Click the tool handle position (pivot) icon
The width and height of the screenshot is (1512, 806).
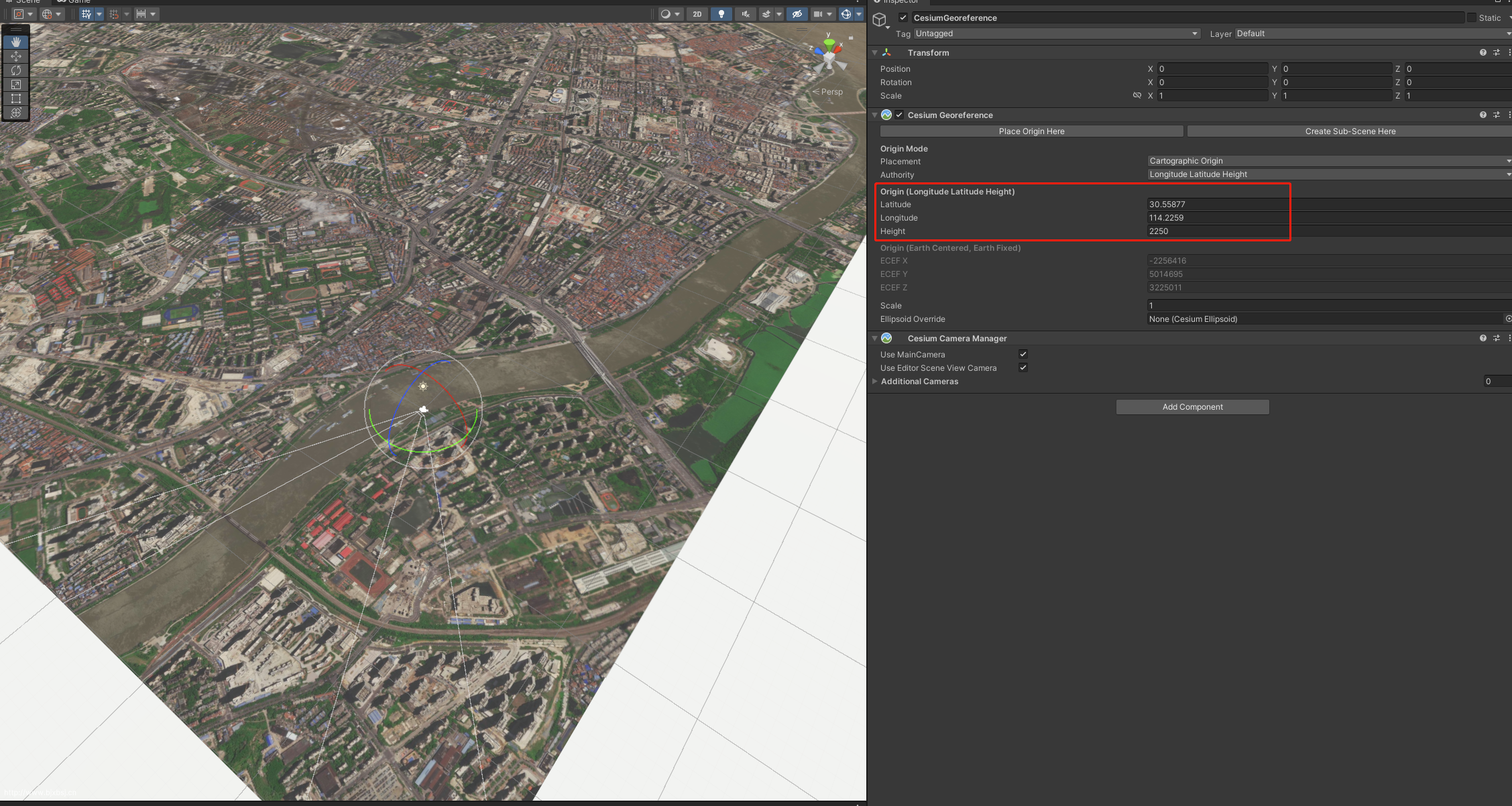19,14
